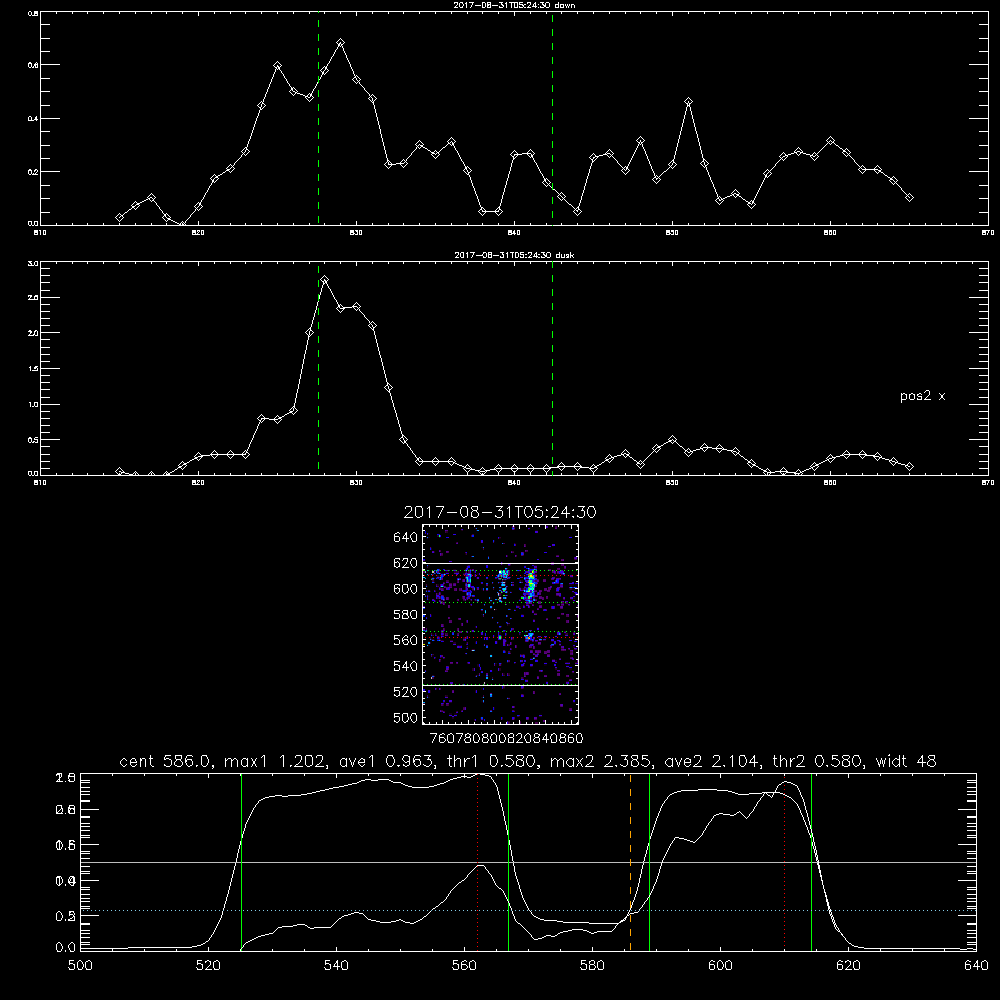Click the green solid line near 614 in bottom plot
Screen dimensions: 1000x1000
point(811,861)
